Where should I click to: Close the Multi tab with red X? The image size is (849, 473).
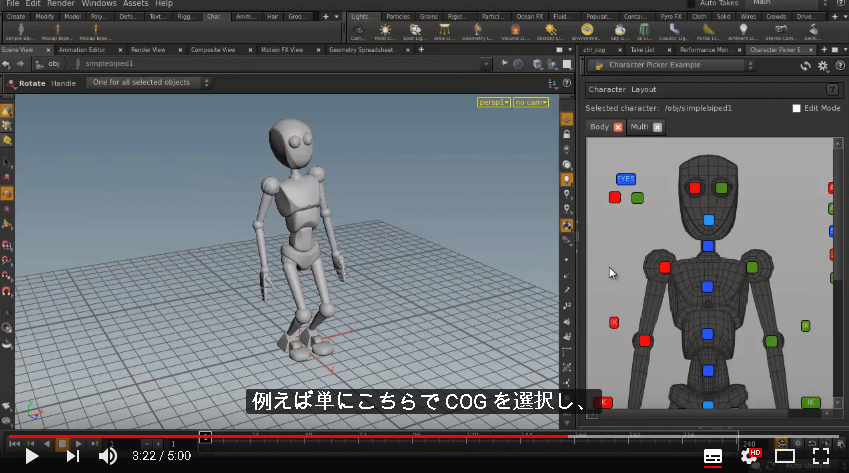[x=657, y=127]
